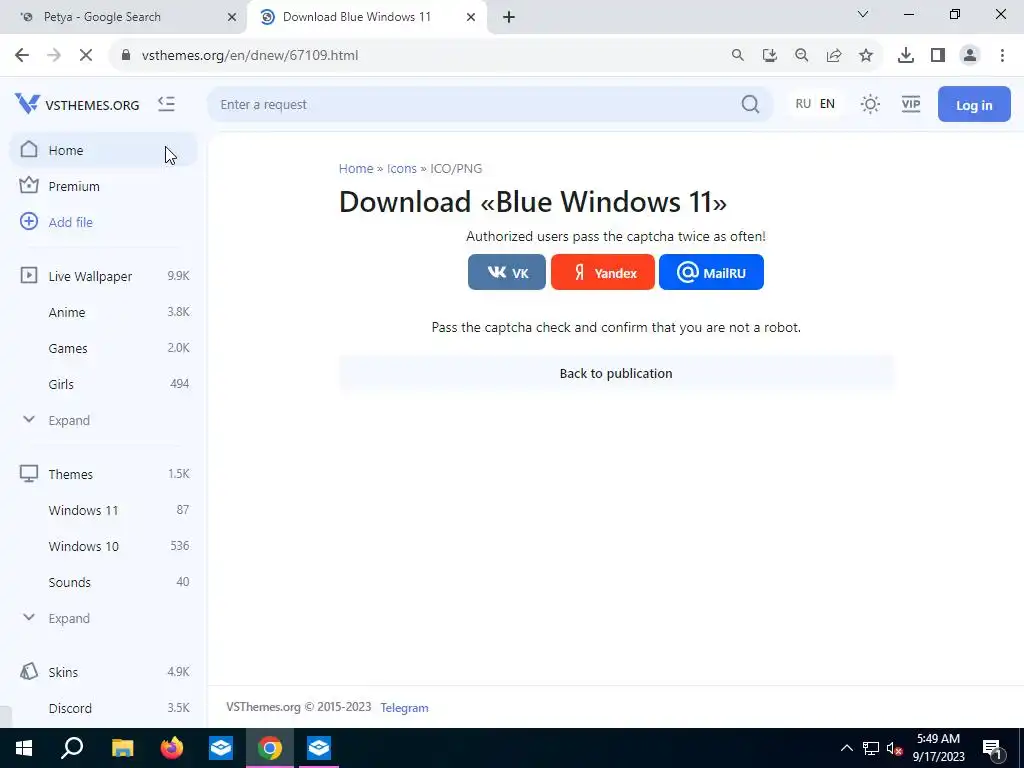Click the address bar URL

click(250, 56)
